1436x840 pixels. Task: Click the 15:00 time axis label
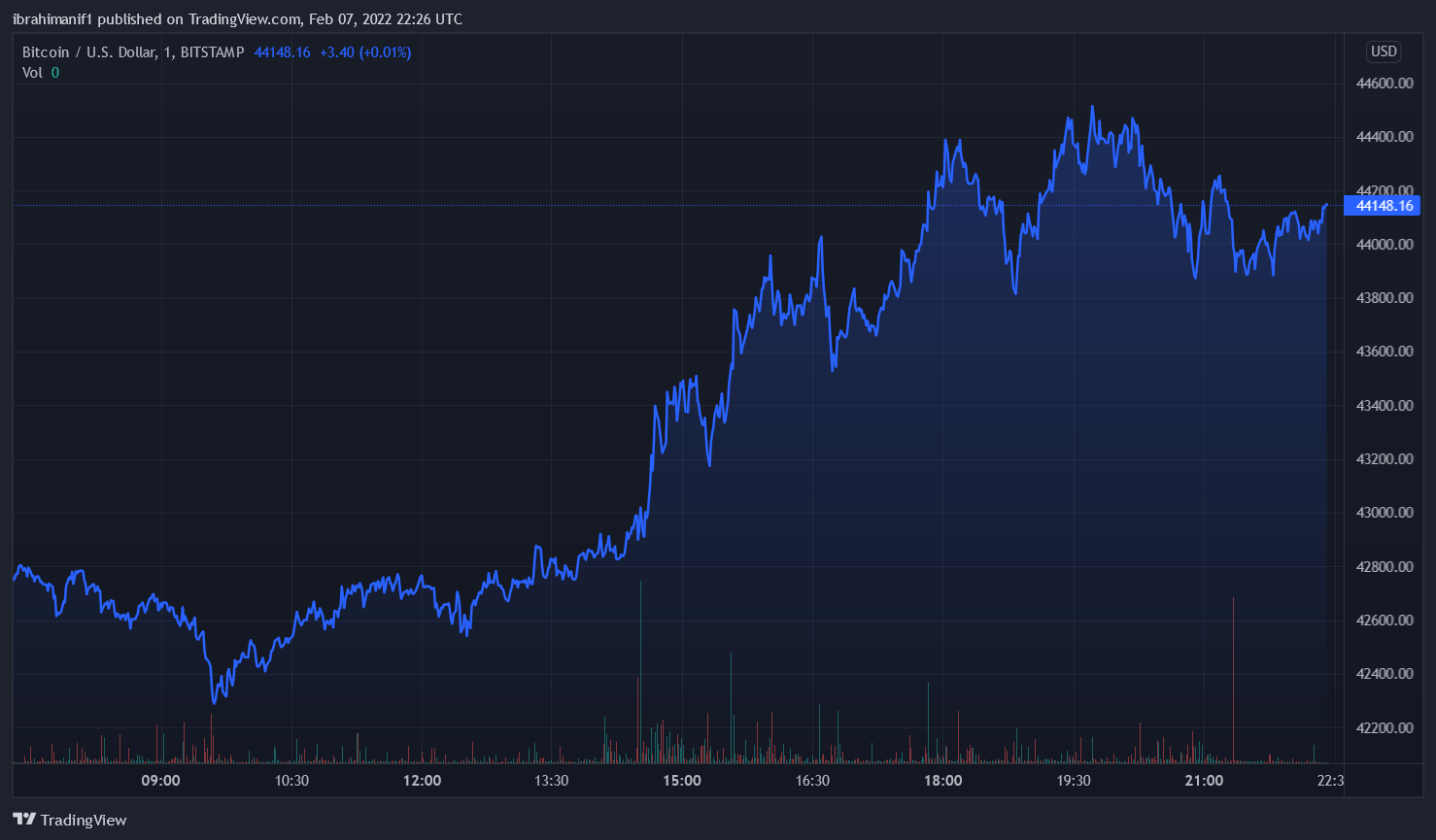(682, 781)
